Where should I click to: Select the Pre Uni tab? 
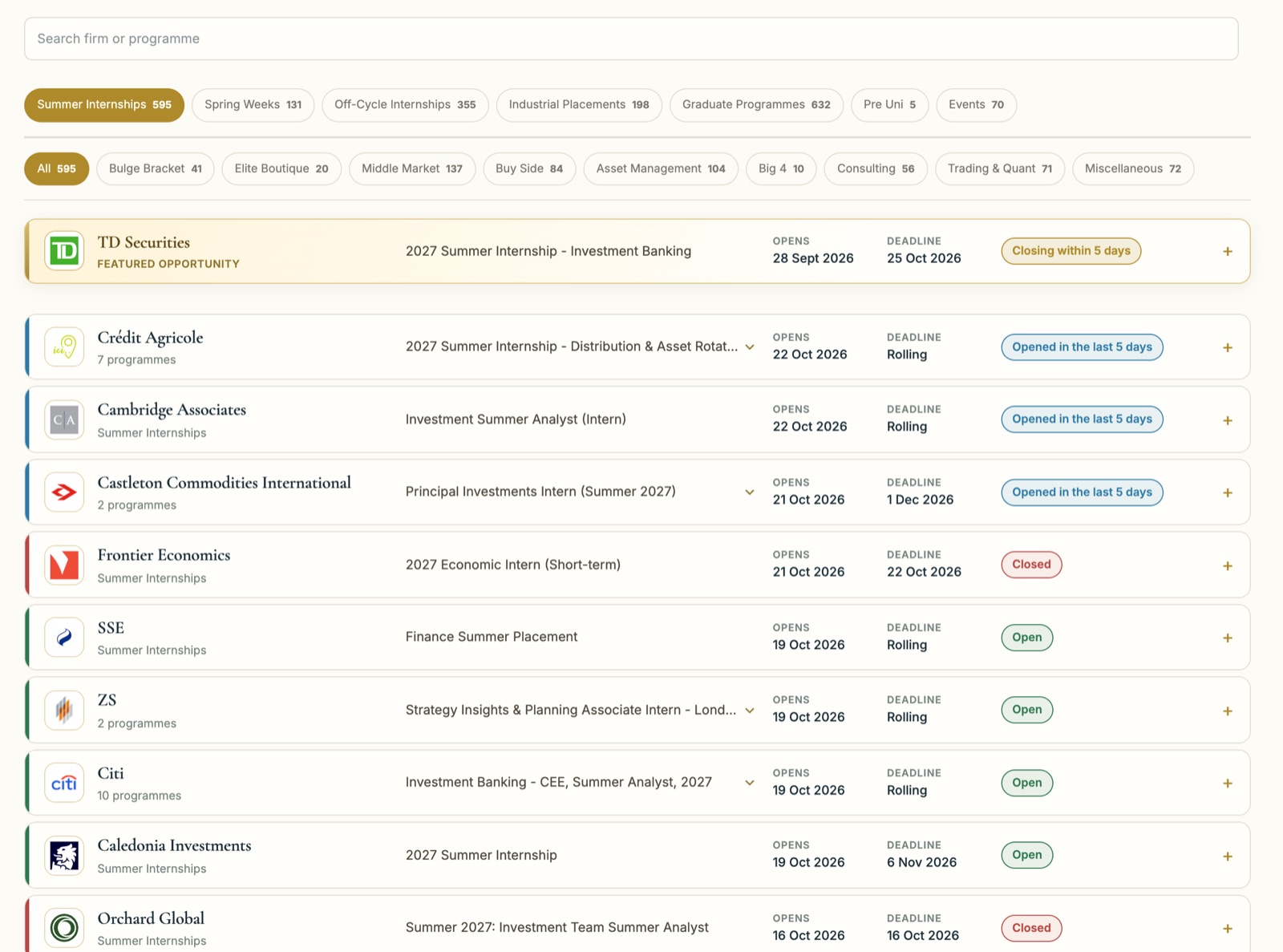(889, 105)
